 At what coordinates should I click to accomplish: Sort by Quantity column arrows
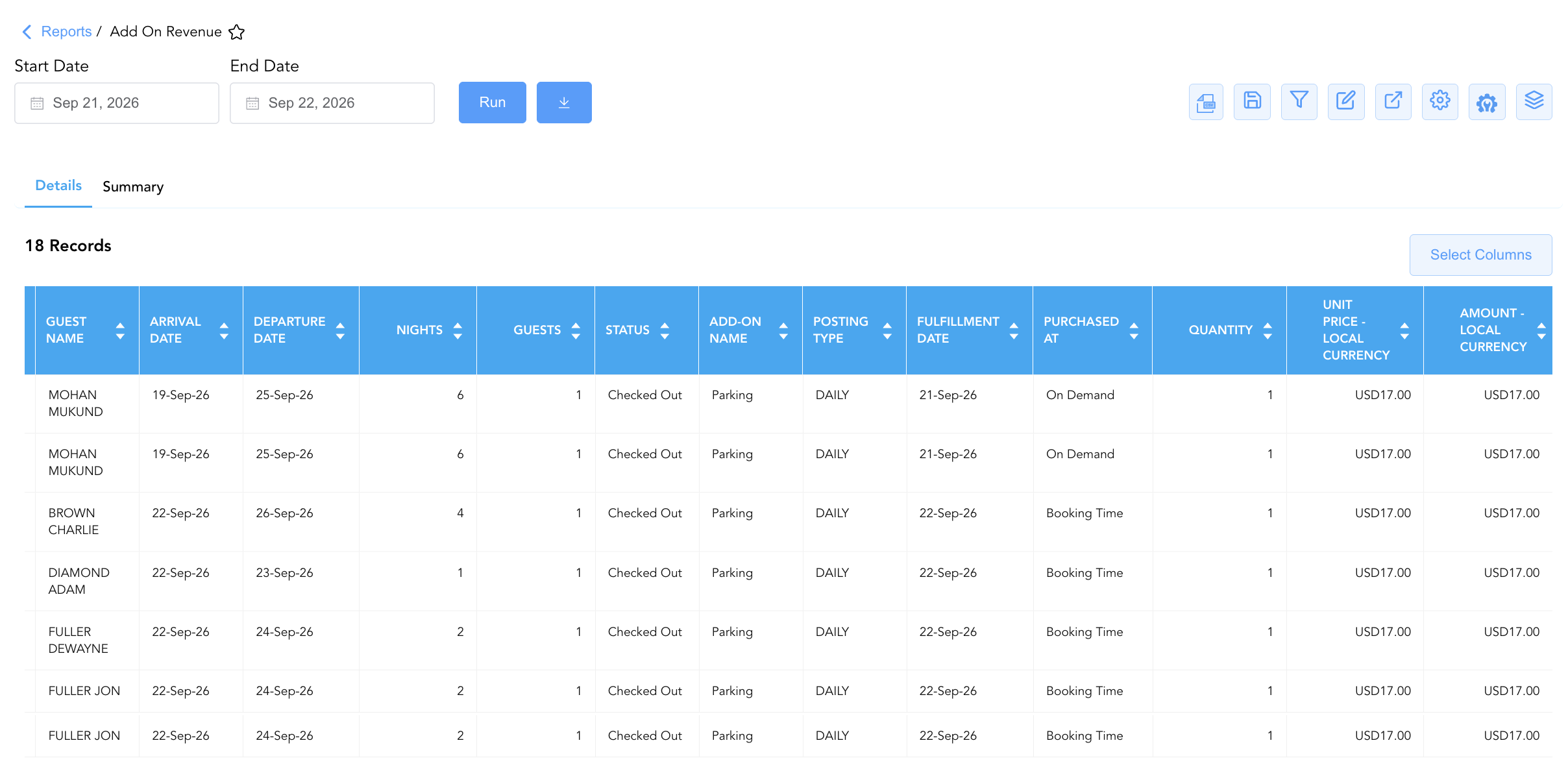pyautogui.click(x=1268, y=330)
